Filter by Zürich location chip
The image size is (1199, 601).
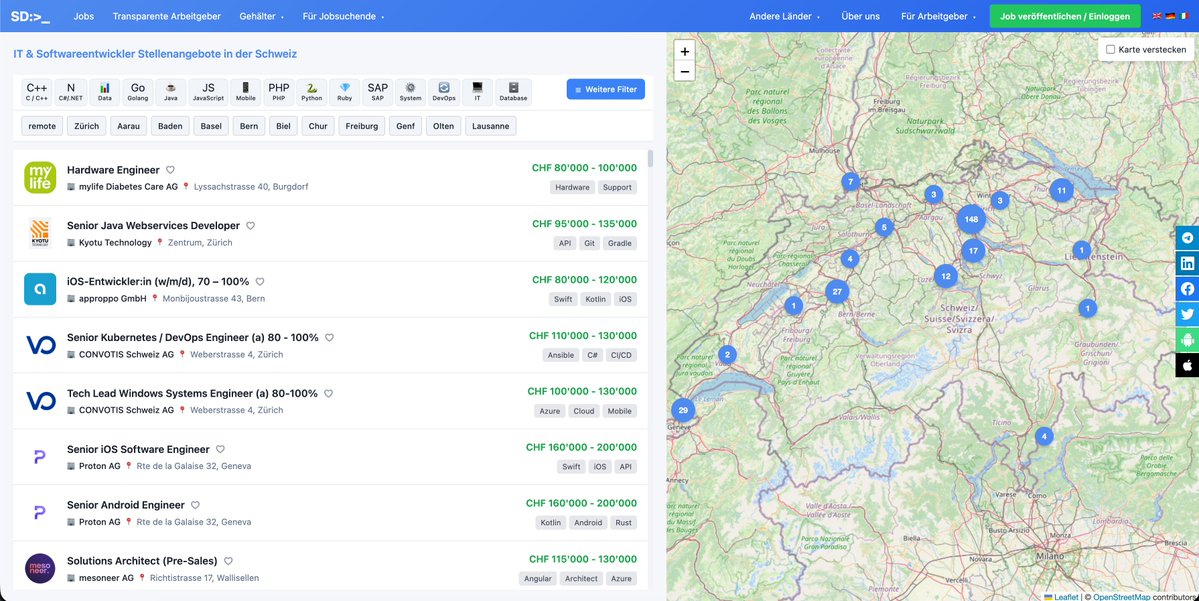click(86, 126)
